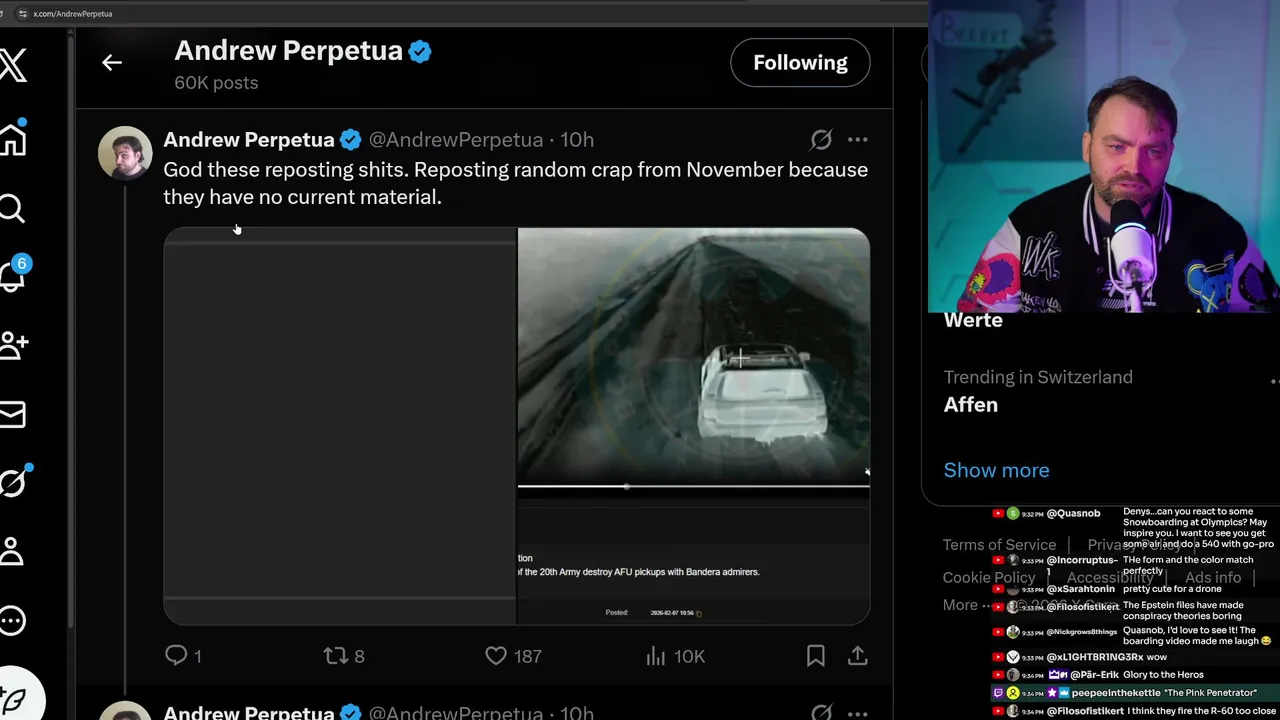This screenshot has width=1280, height=720.
Task: Repost the post with 8 reposts
Action: point(344,656)
